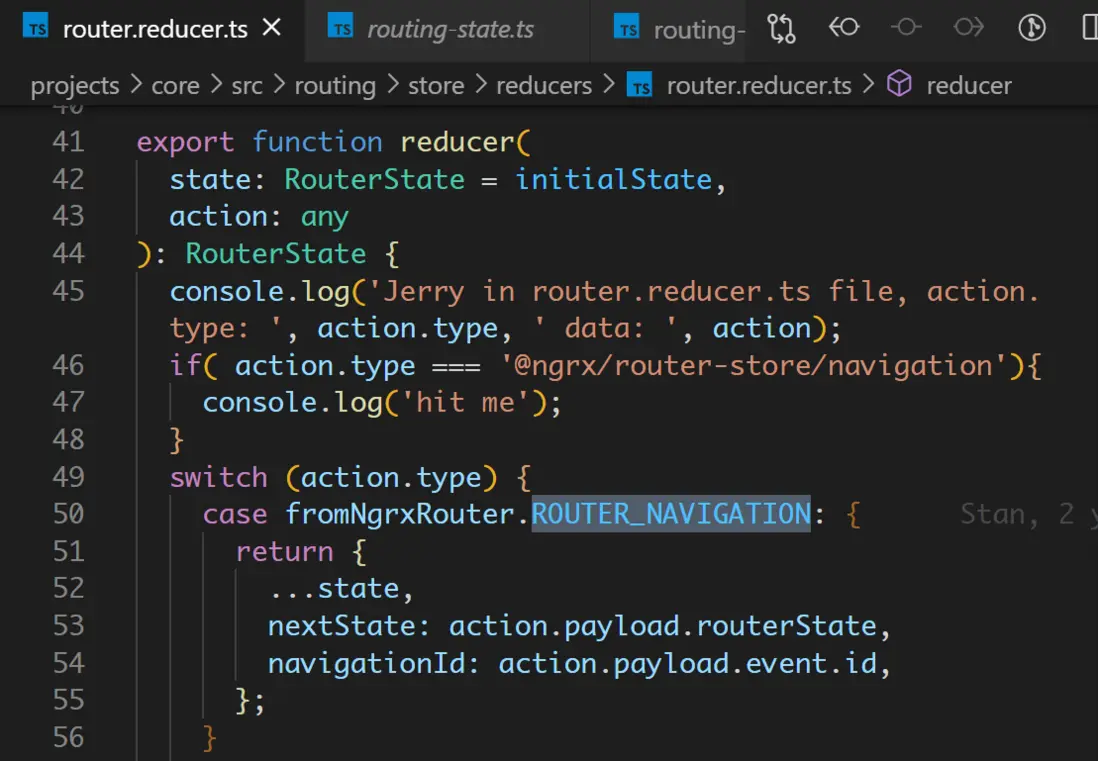The height and width of the screenshot is (761, 1098).
Task: Click the highlighted ROUTER_NAVIGATION identifier
Action: 670,514
